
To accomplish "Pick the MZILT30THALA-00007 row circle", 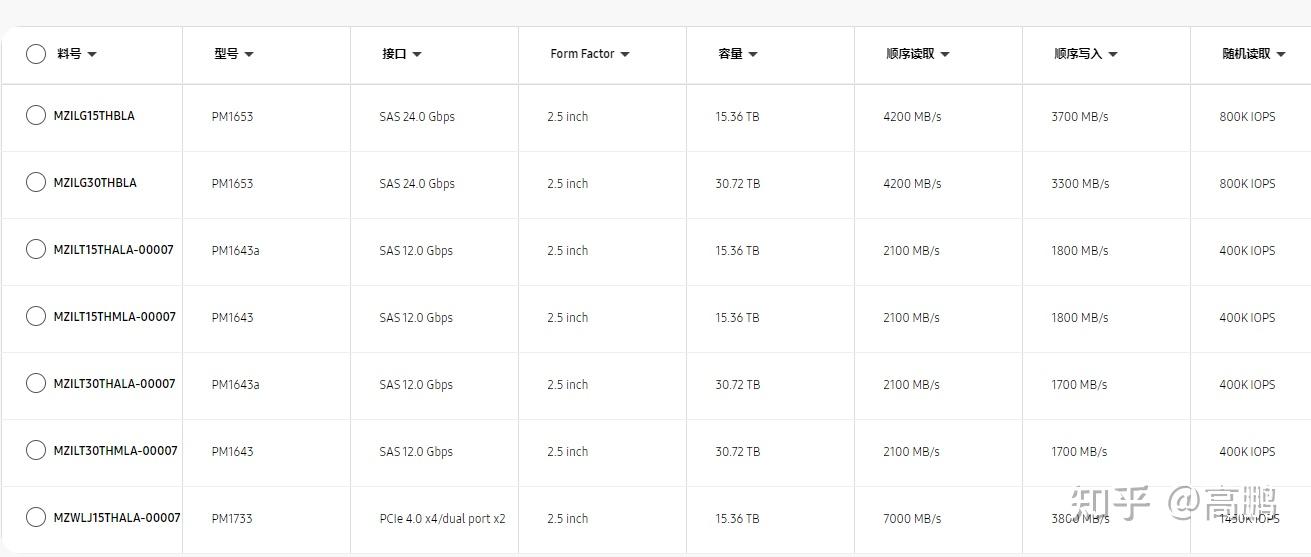I will click(36, 383).
